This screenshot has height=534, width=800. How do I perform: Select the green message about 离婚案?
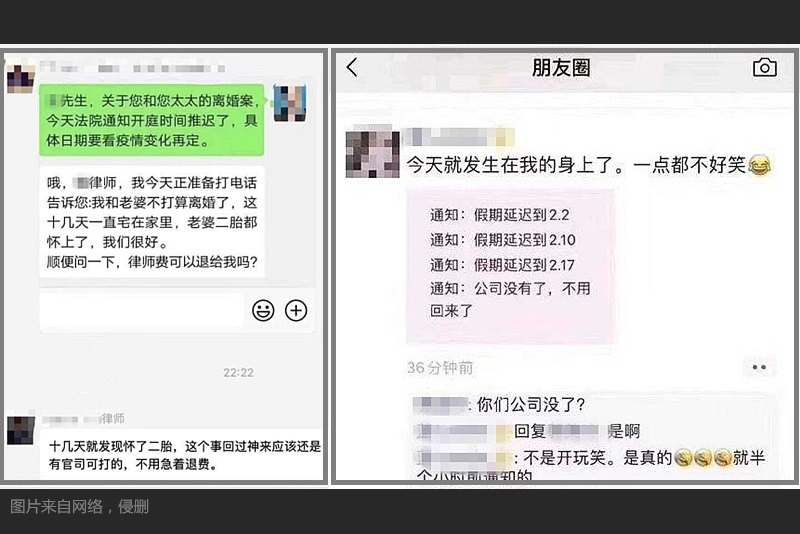(152, 120)
